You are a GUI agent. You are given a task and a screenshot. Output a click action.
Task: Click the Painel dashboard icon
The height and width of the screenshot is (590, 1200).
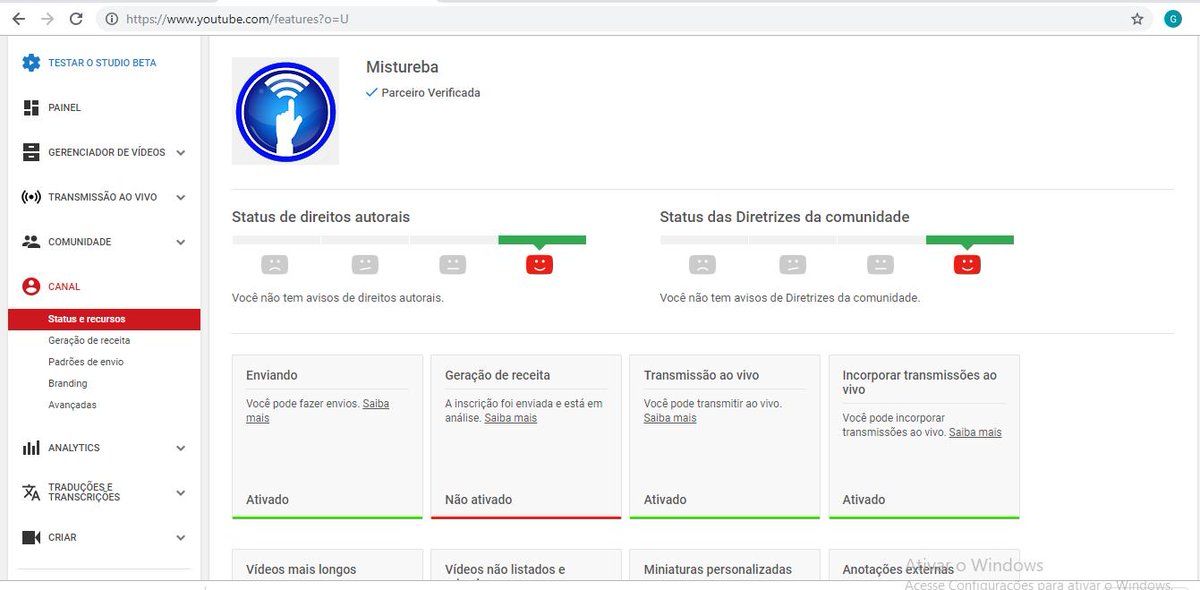click(x=31, y=108)
